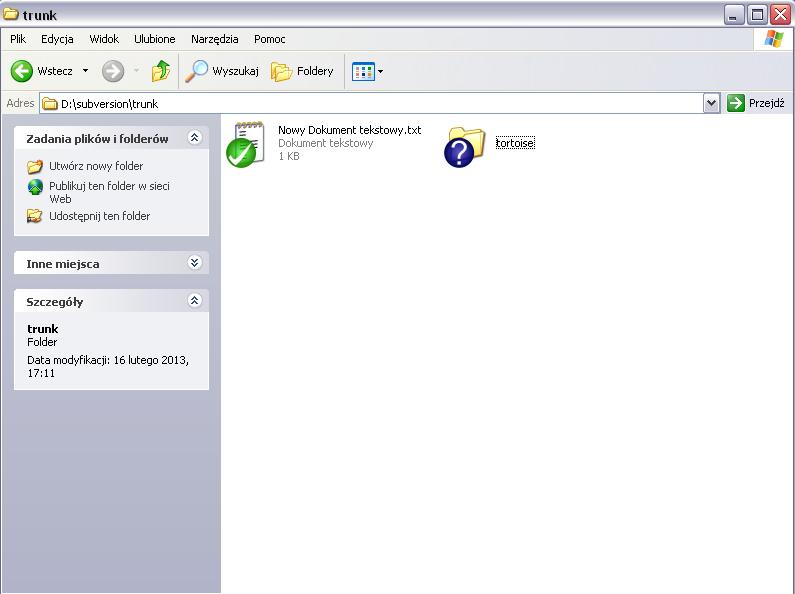Maximize the trunk window
Image resolution: width=795 pixels, height=594 pixels.
(757, 15)
